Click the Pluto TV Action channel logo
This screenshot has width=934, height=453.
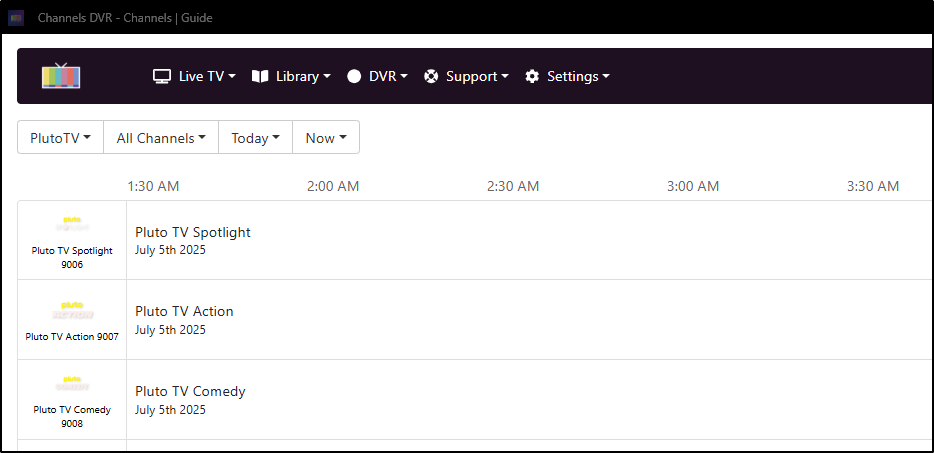[72, 310]
